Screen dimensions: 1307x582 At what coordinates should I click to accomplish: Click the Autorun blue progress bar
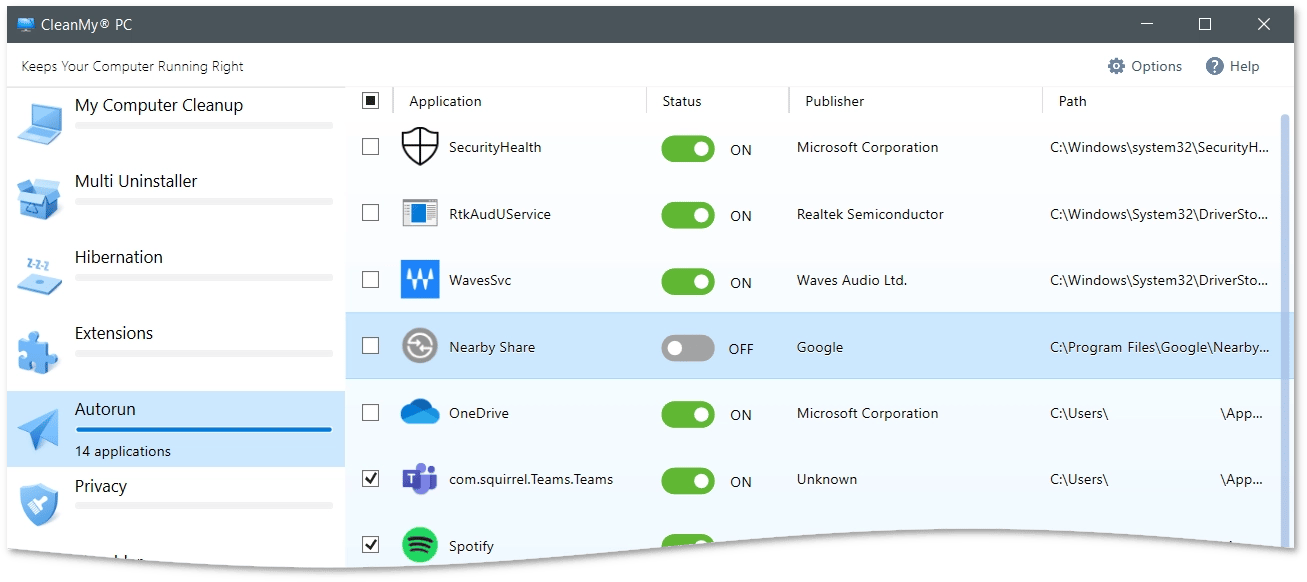204,430
